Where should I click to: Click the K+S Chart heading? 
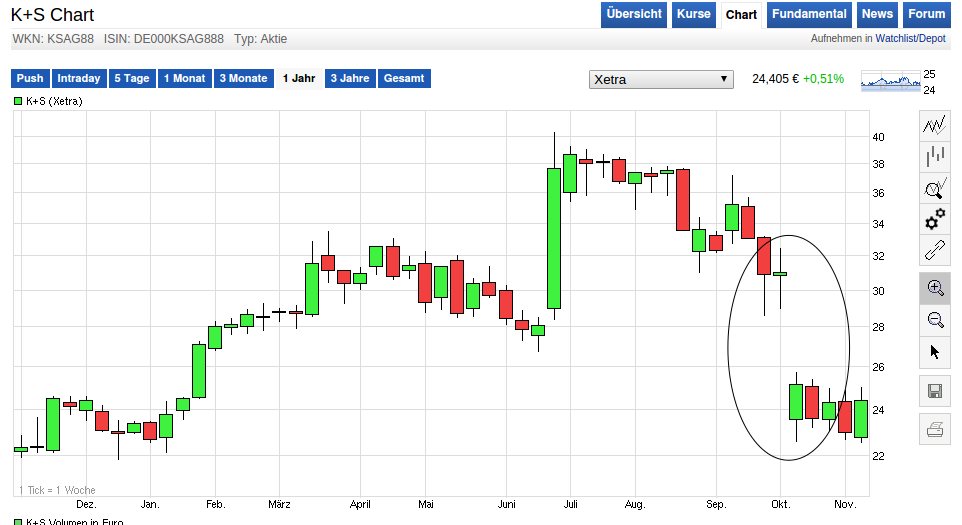[x=53, y=15]
